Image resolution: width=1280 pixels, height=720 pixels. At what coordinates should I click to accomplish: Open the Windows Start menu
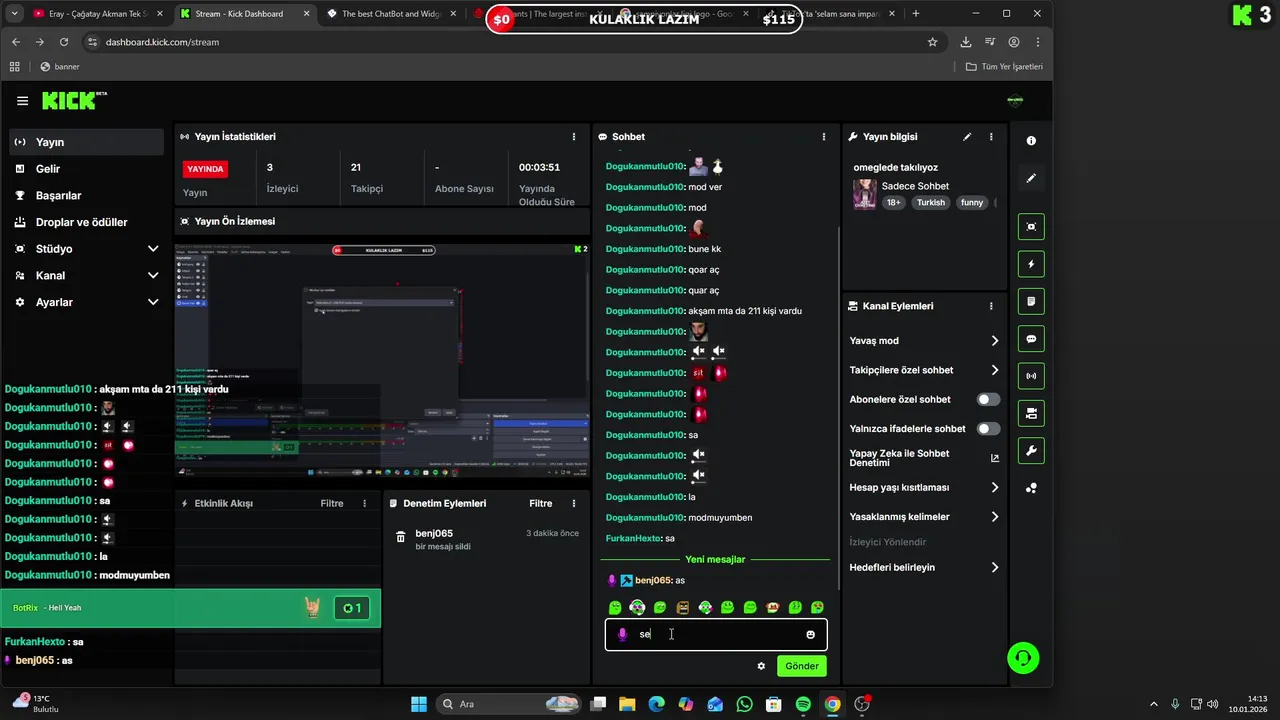(419, 704)
